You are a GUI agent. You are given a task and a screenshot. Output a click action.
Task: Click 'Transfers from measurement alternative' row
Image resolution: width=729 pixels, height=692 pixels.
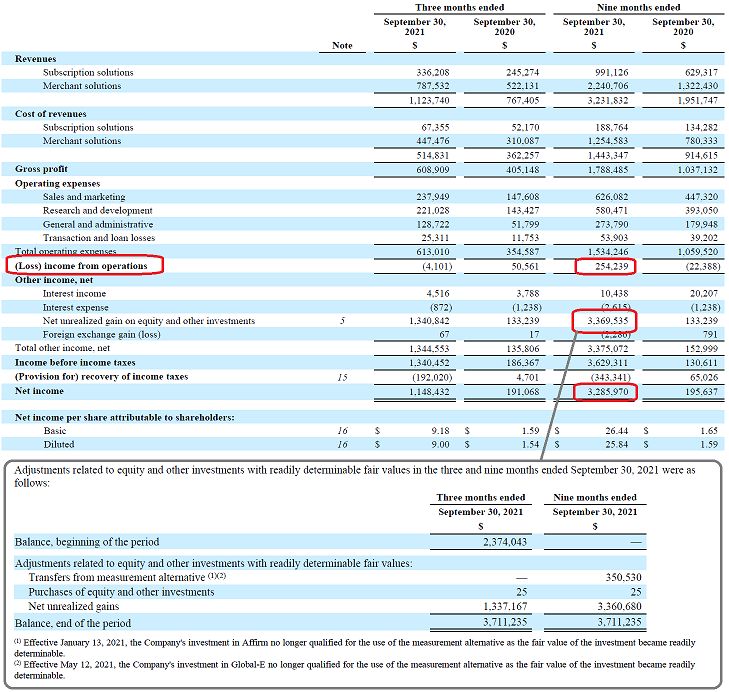(x=330, y=578)
